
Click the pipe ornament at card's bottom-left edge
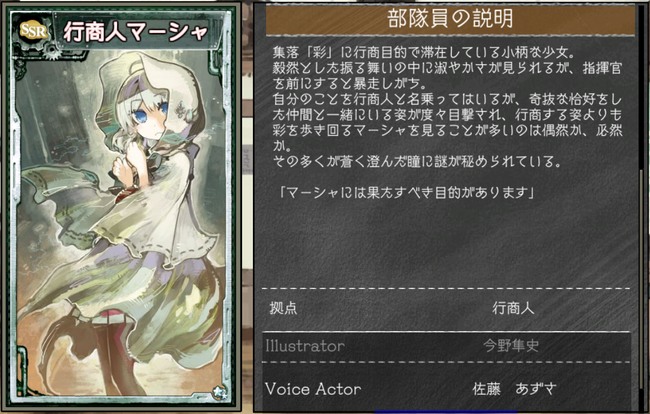coord(22,370)
